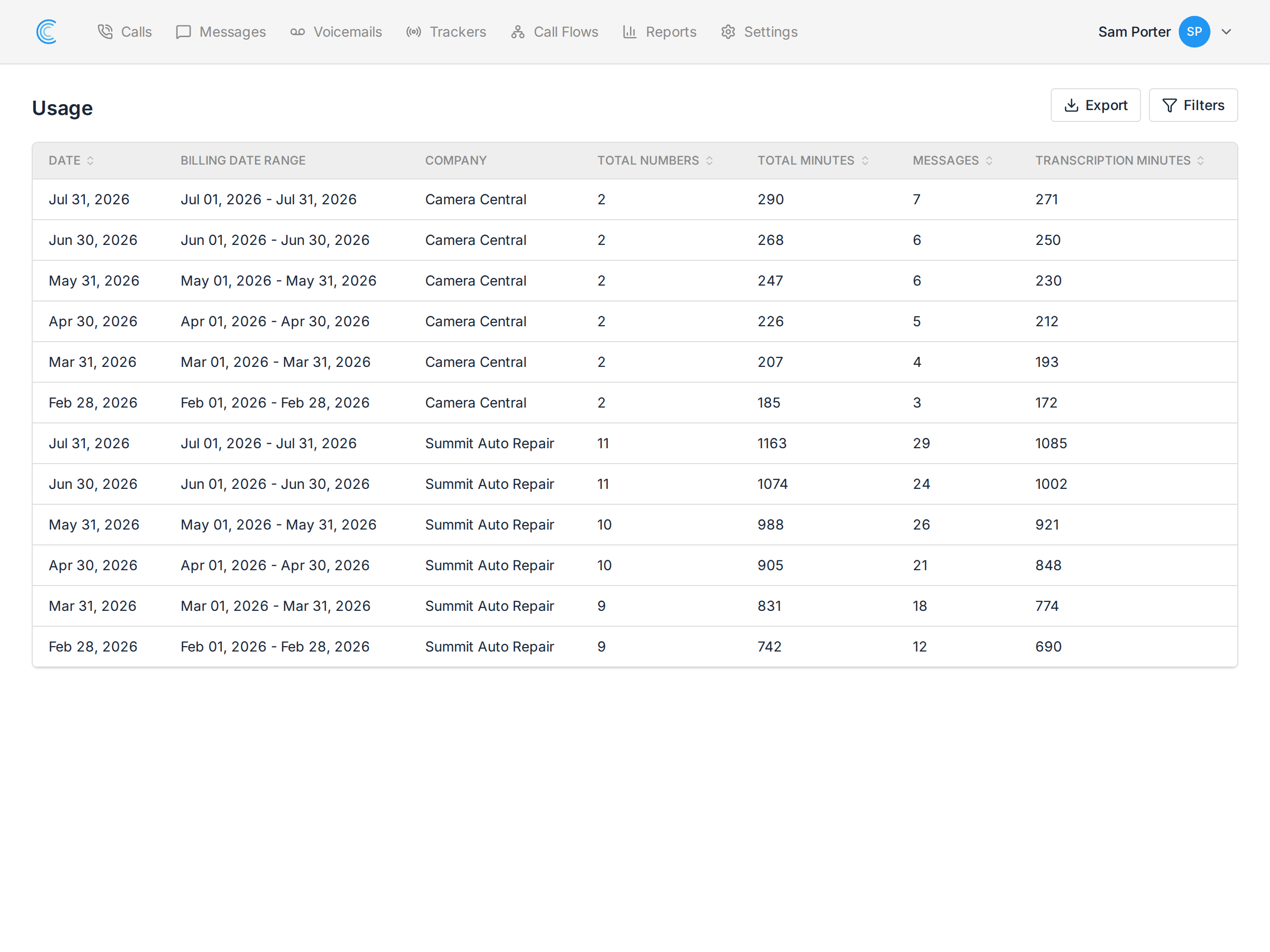Click the Trackers broadcast icon

click(x=413, y=32)
